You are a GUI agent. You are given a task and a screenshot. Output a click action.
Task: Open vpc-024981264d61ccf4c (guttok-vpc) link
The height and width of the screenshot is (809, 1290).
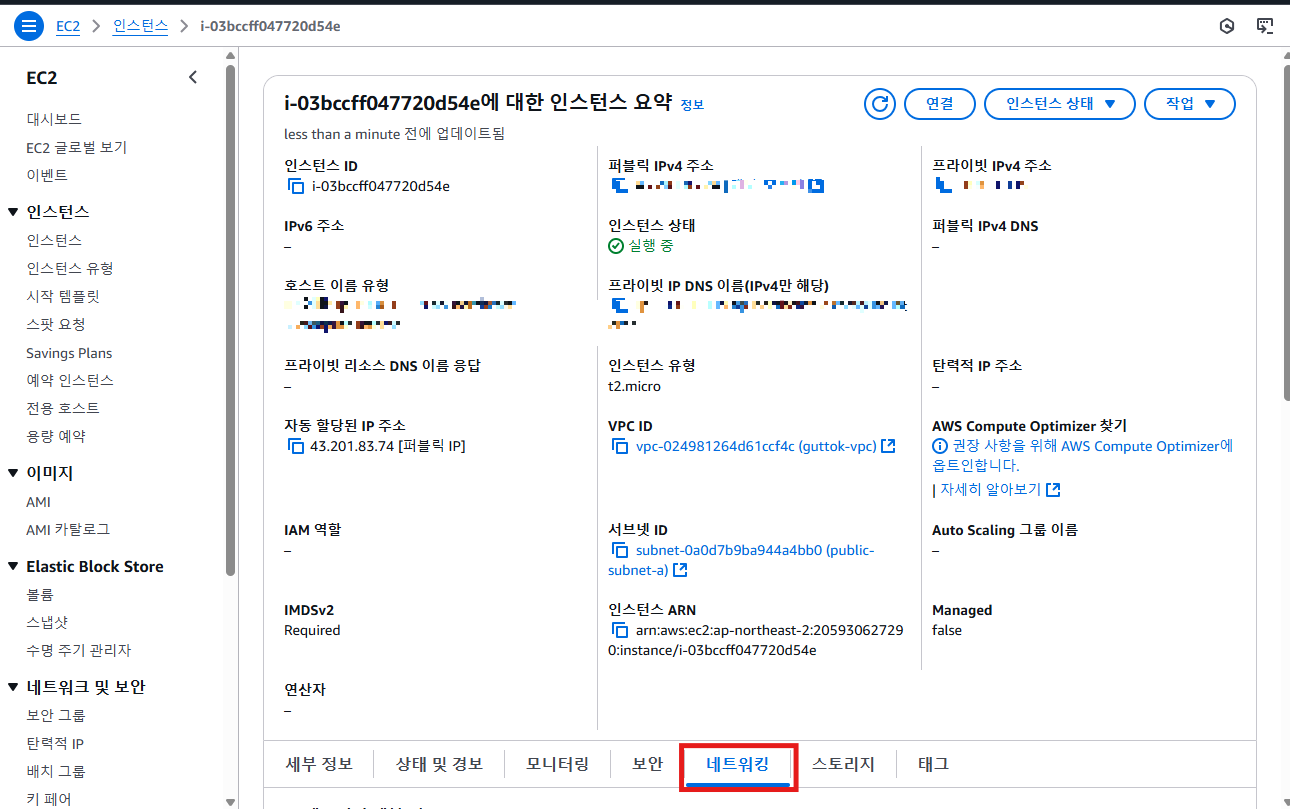pyautogui.click(x=755, y=446)
